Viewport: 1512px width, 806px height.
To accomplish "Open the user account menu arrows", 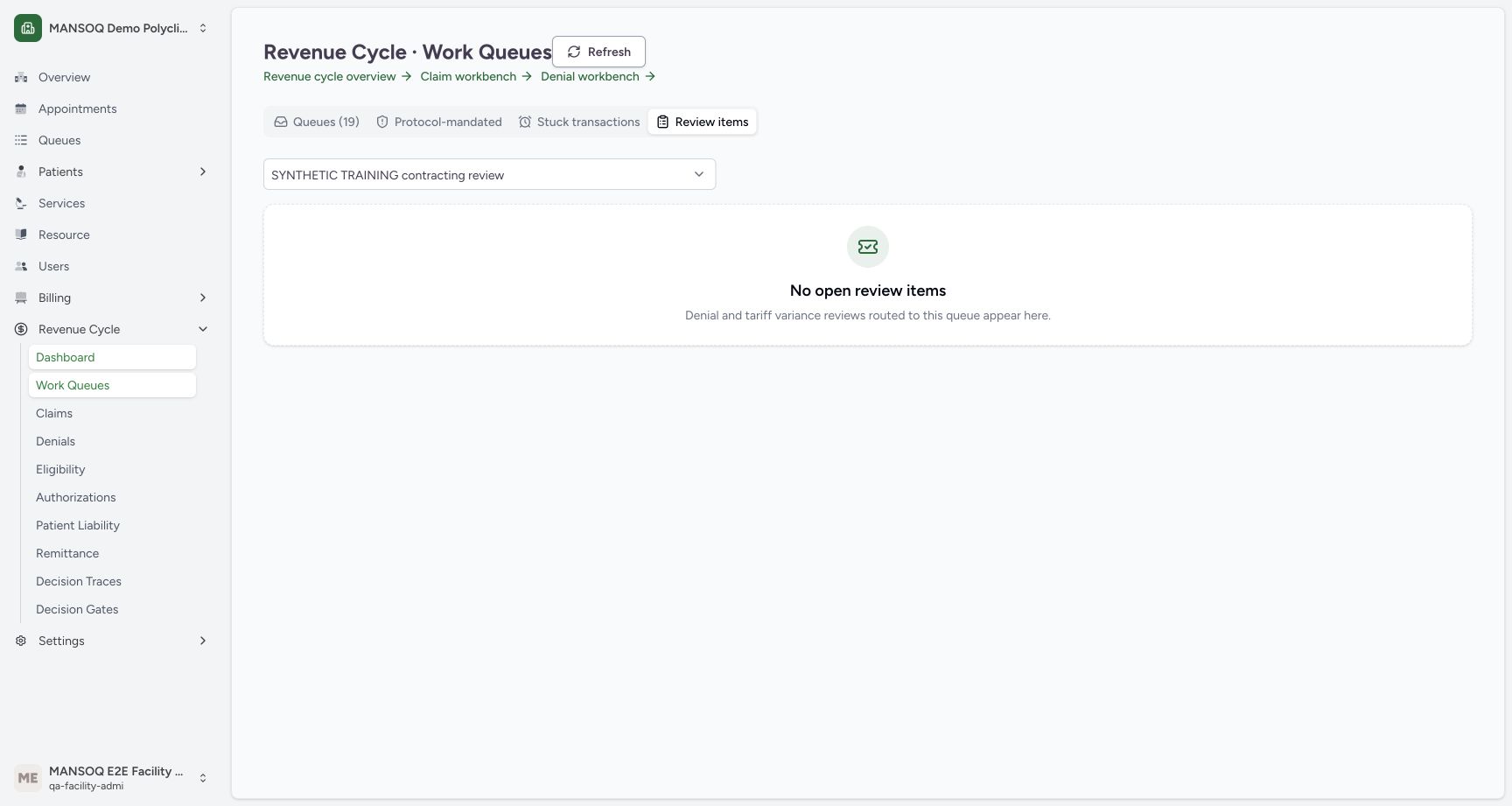I will [203, 777].
